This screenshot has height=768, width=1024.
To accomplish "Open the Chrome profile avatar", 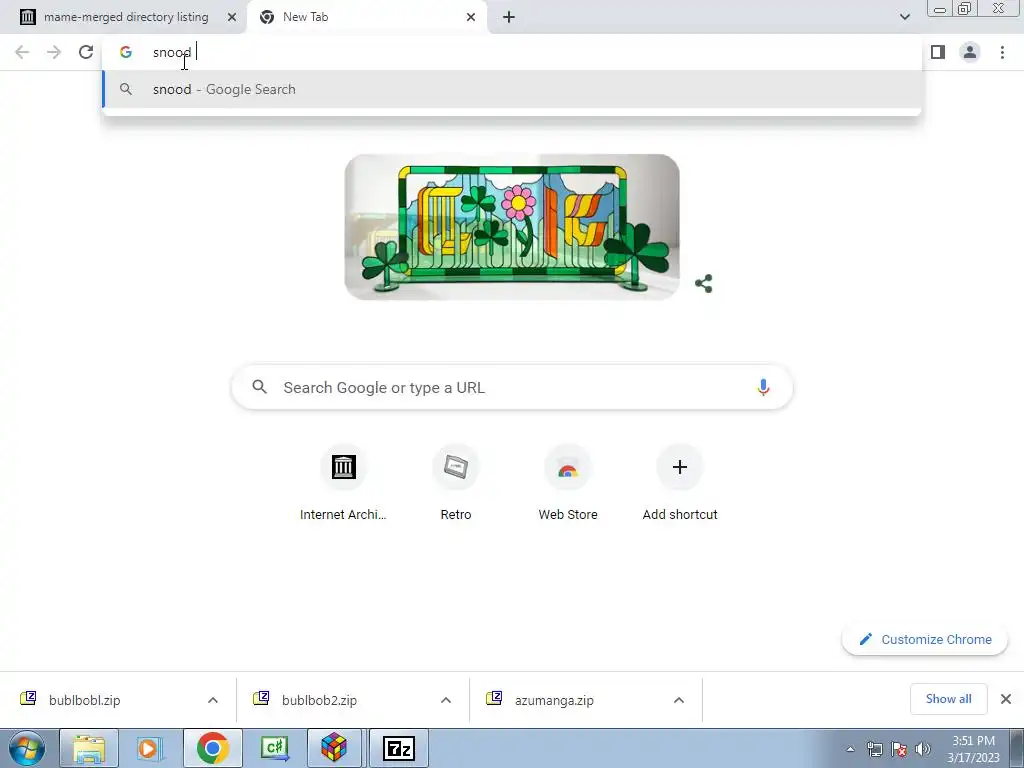I will 970,52.
